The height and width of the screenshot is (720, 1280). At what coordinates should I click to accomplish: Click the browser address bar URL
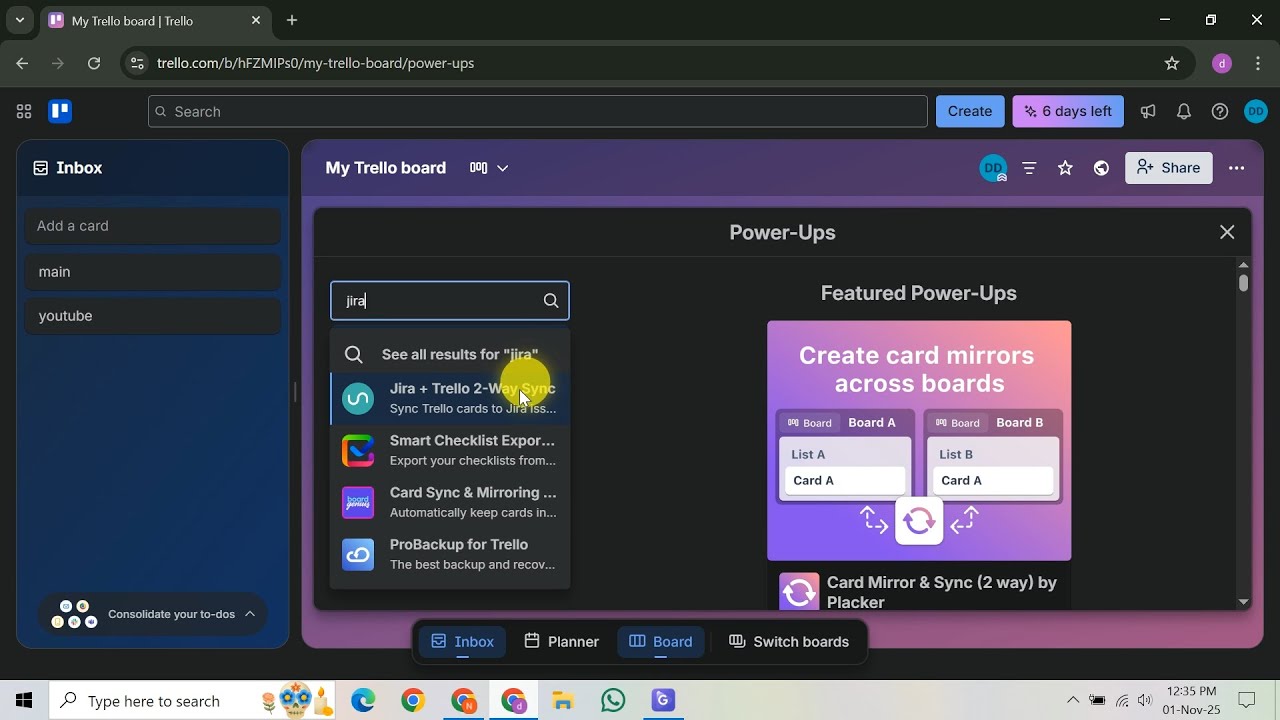pyautogui.click(x=316, y=63)
